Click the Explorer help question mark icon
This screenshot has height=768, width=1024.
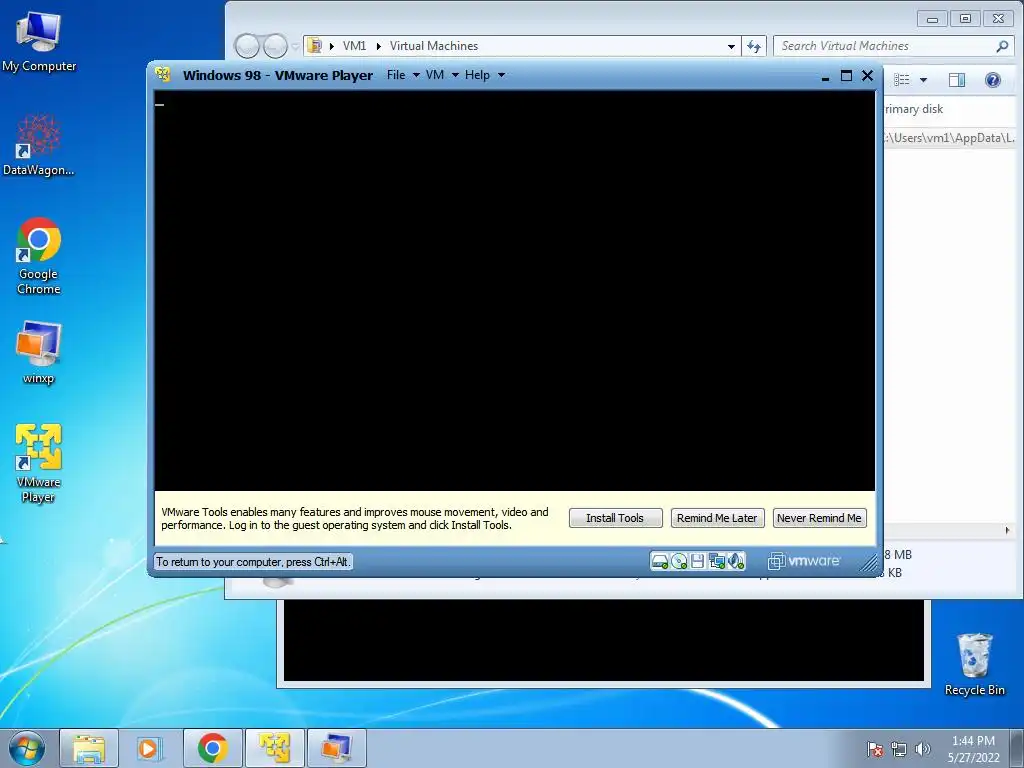993,80
